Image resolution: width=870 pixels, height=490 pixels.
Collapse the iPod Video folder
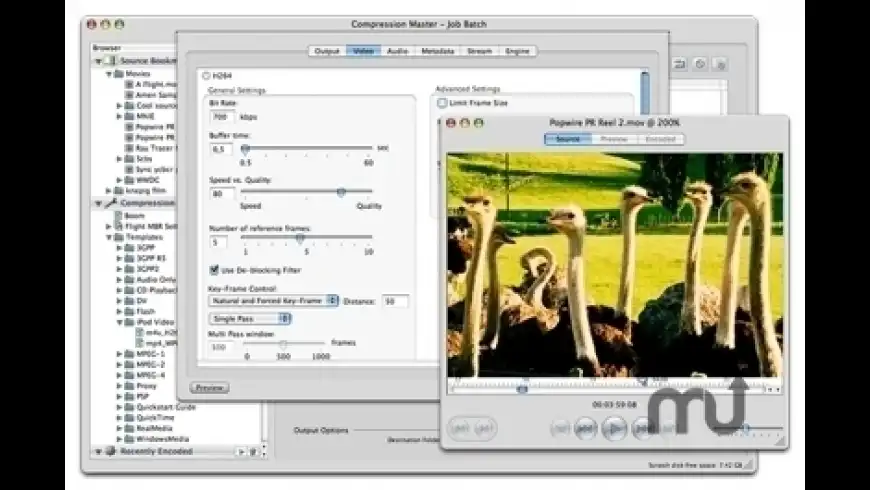(119, 322)
